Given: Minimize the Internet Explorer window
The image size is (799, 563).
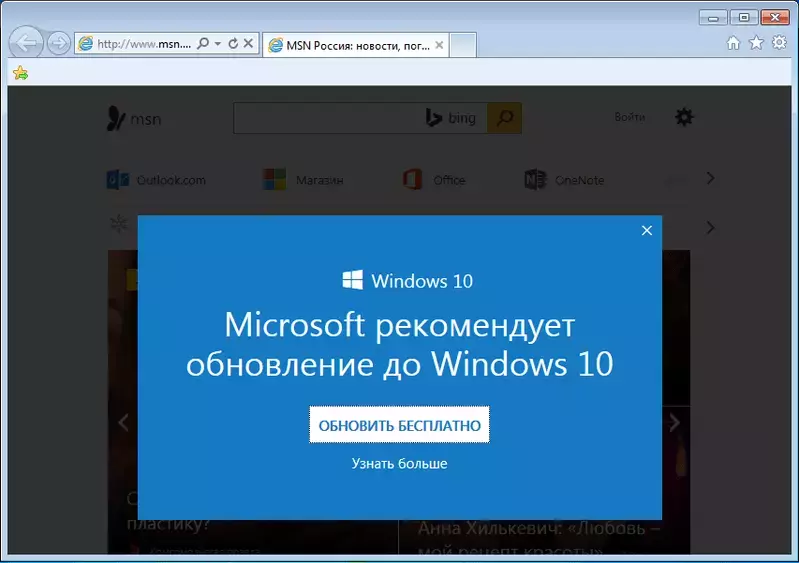Looking at the screenshot, I should tap(713, 18).
